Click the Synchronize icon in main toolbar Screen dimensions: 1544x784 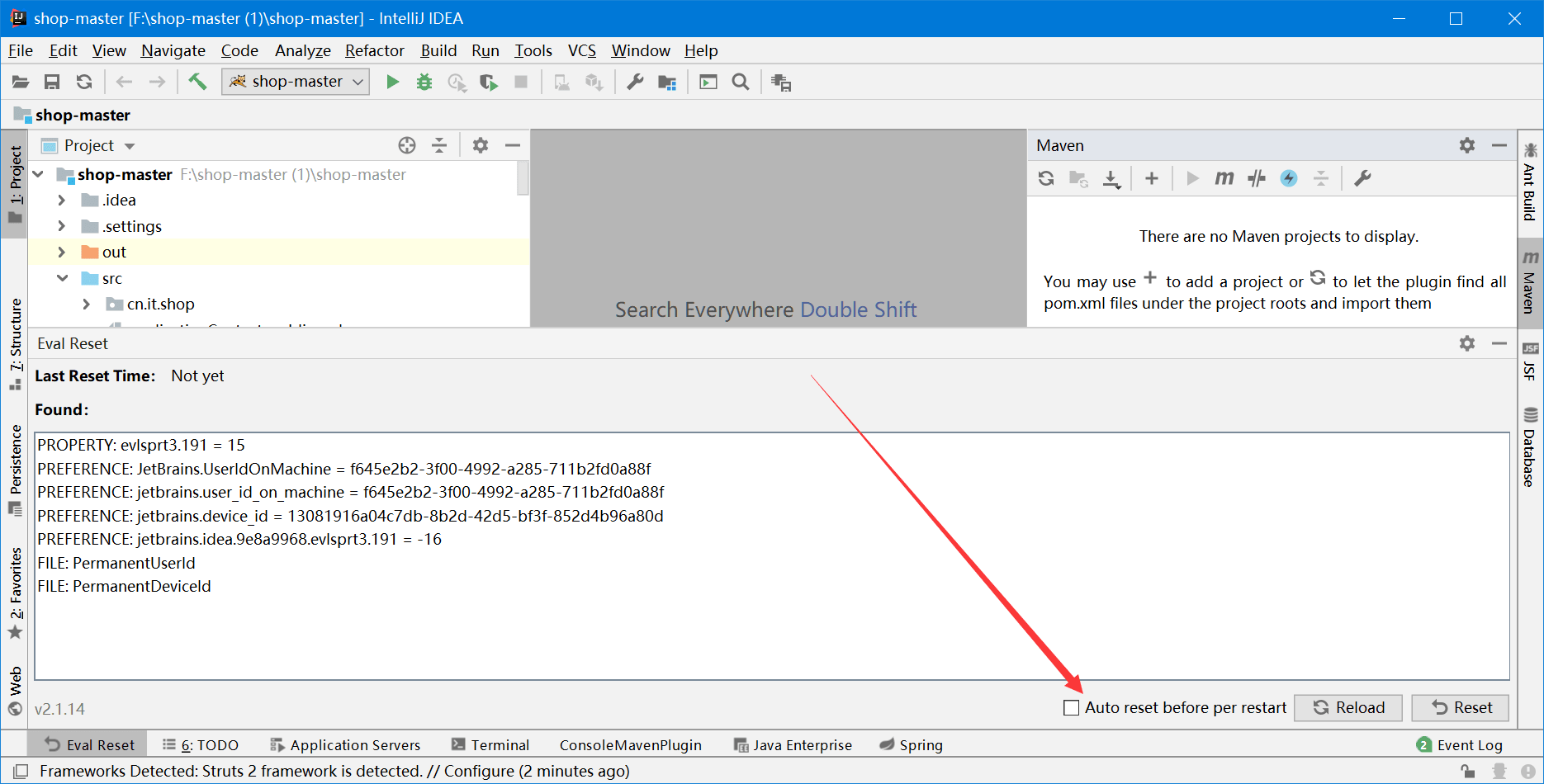(84, 82)
